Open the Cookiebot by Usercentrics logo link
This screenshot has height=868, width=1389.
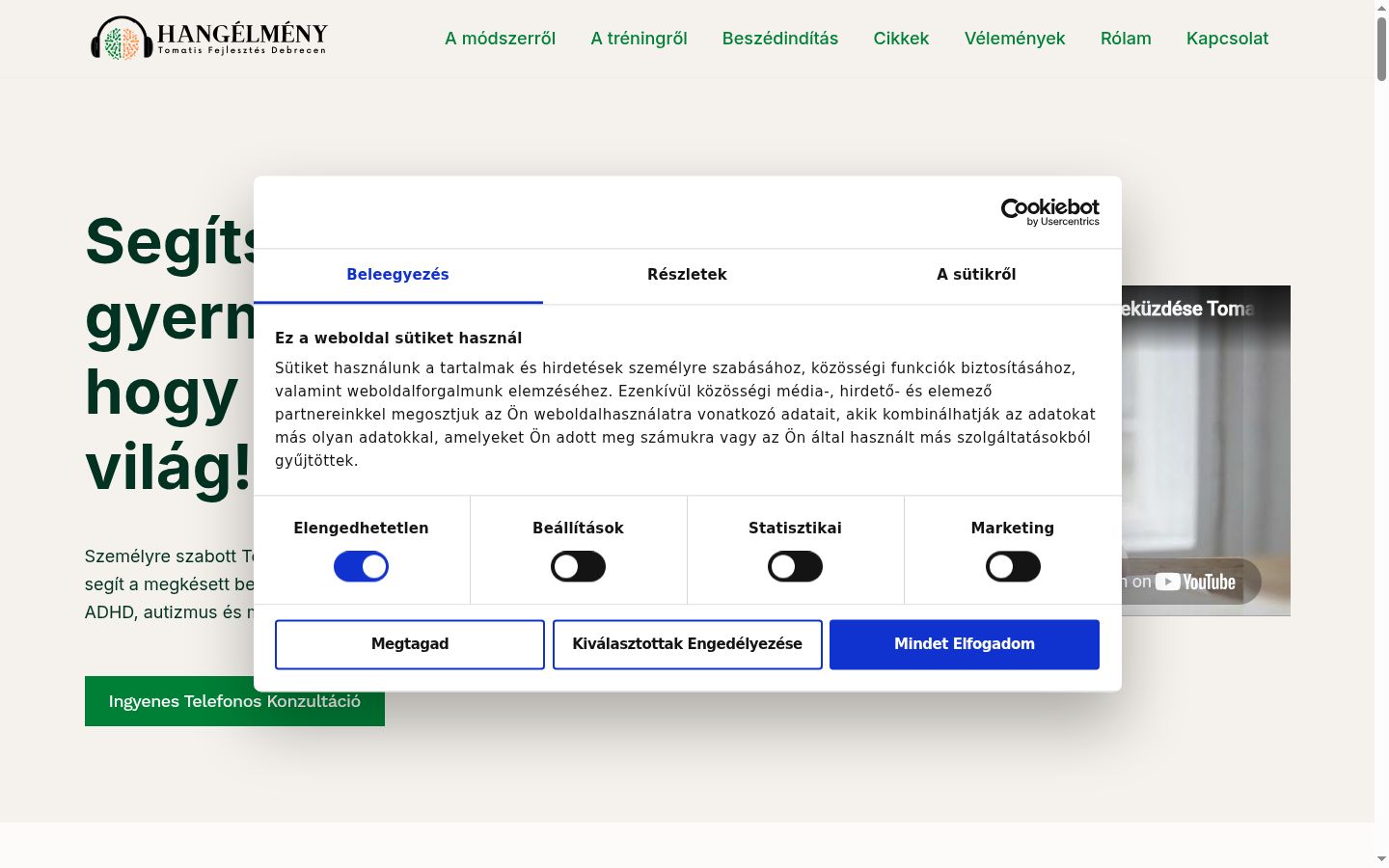click(x=1049, y=212)
